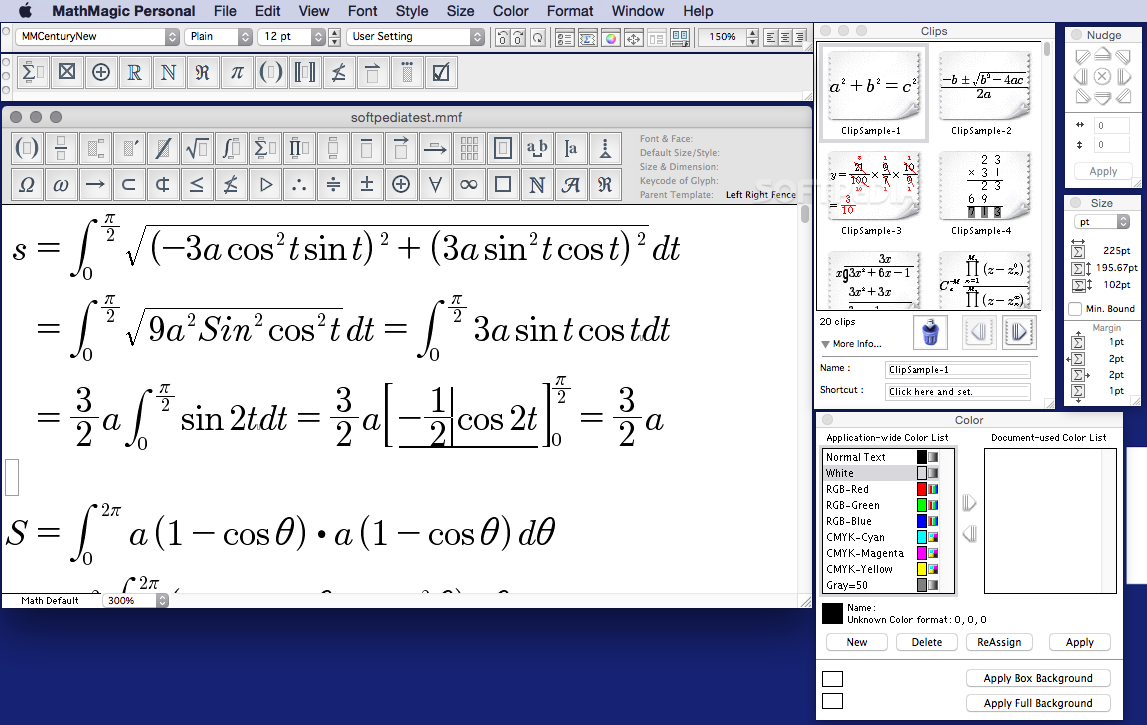Open the for-all logic symbol palette
1147x725 pixels.
(435, 184)
